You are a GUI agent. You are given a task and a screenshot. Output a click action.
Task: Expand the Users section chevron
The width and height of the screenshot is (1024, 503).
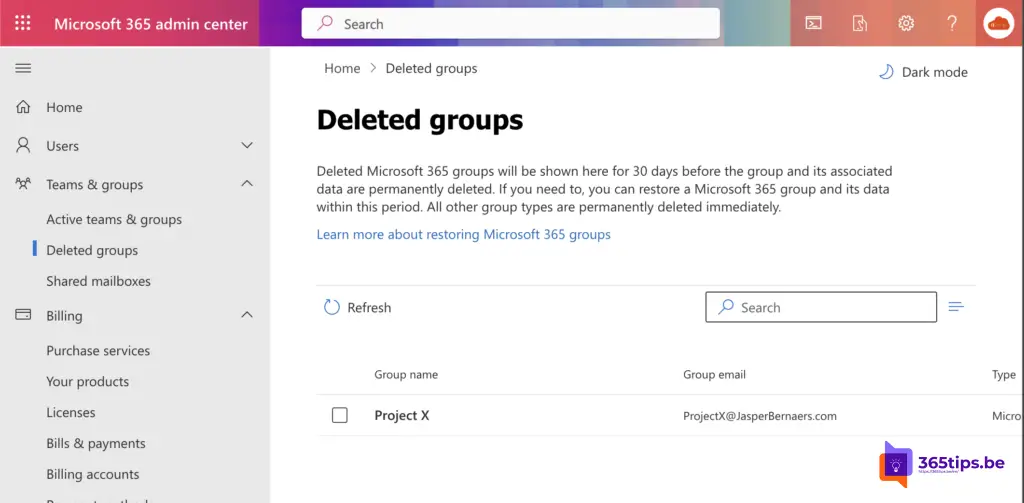coord(247,145)
